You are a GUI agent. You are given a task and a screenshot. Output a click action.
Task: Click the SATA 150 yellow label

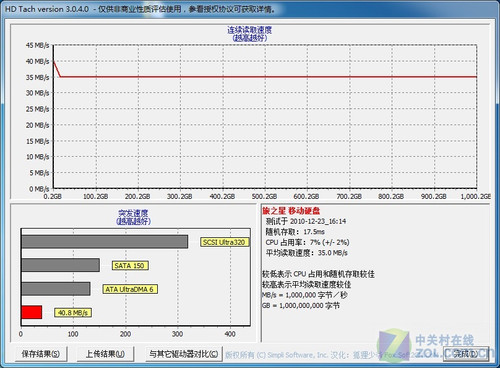[130, 266]
